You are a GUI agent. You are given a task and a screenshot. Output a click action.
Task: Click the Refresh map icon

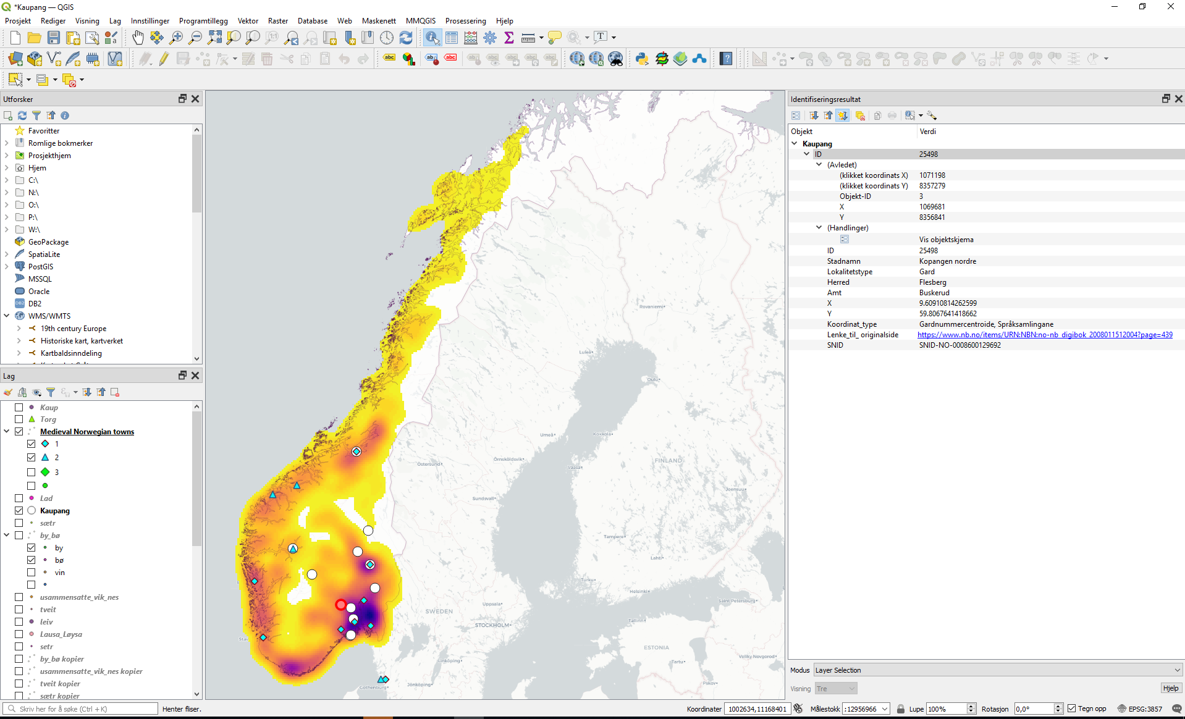pos(406,38)
